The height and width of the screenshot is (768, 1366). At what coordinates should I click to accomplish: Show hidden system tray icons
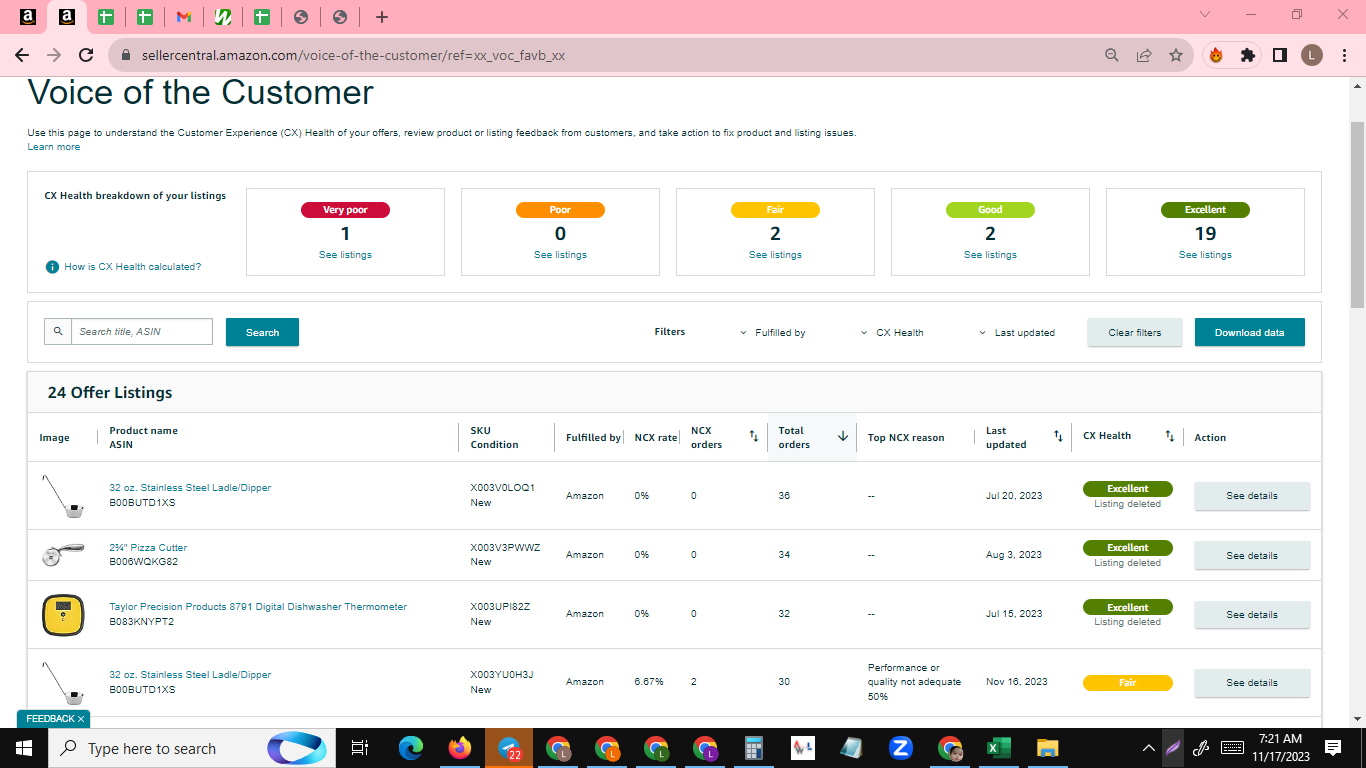click(1149, 748)
